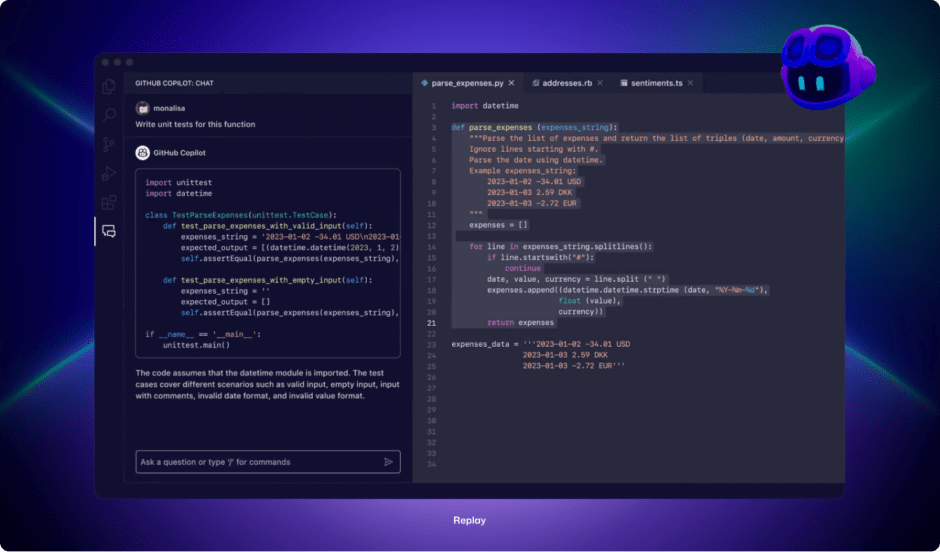Select the Copilot Chat icon in activity bar
The width and height of the screenshot is (940, 552).
pyautogui.click(x=109, y=231)
